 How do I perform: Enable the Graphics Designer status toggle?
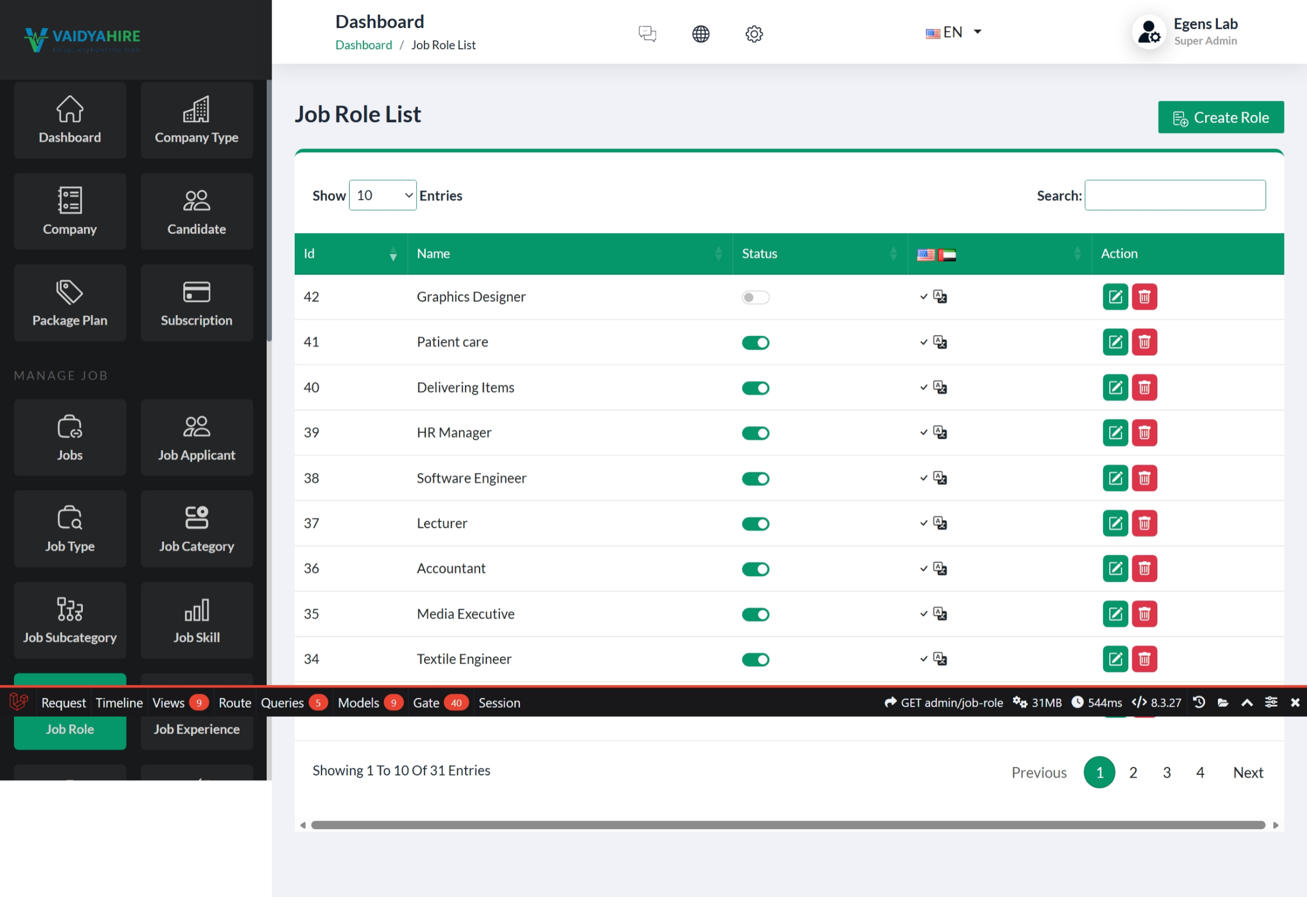point(755,297)
